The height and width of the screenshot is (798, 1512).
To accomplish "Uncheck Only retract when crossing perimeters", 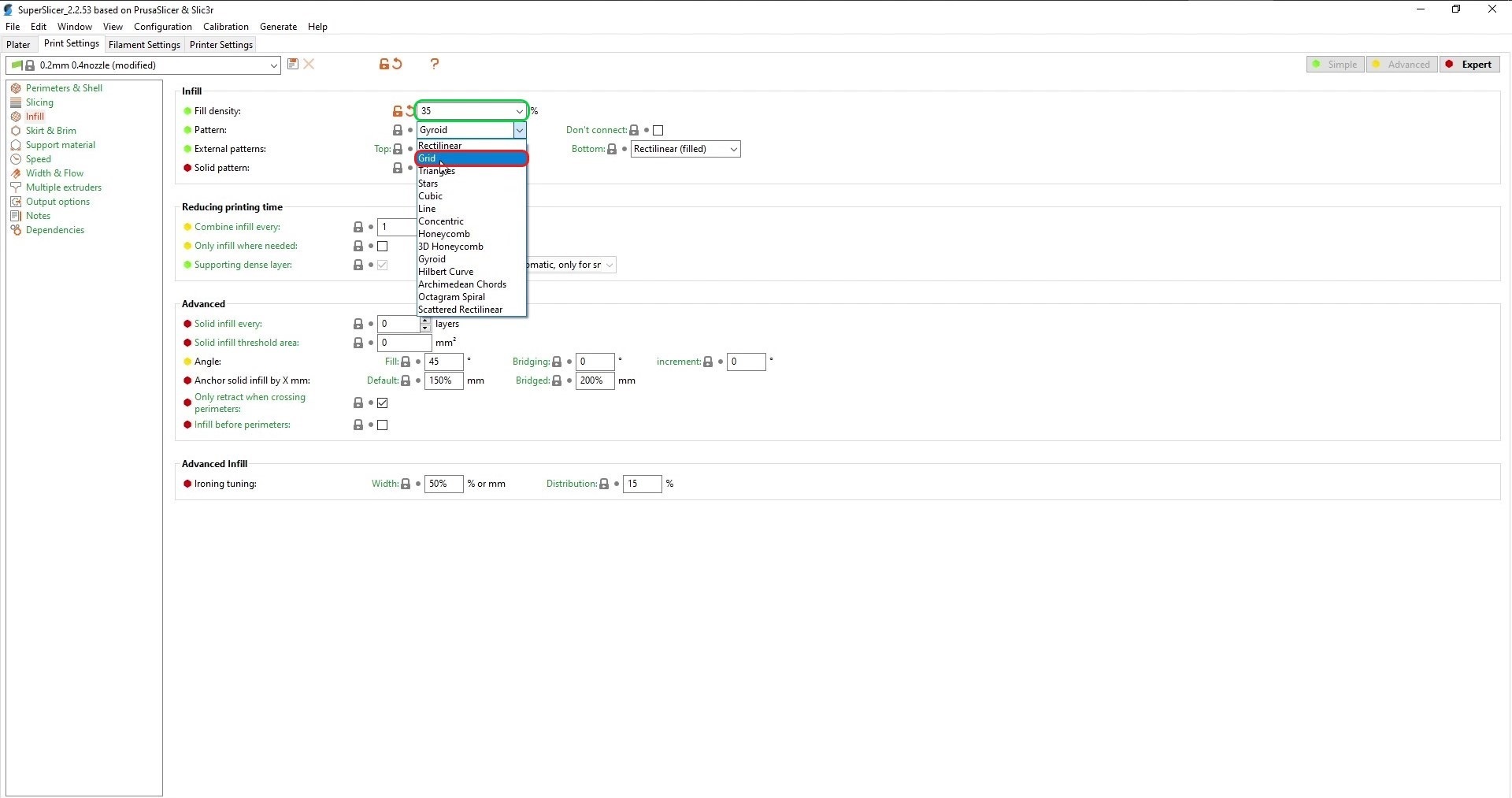I will tap(383, 403).
